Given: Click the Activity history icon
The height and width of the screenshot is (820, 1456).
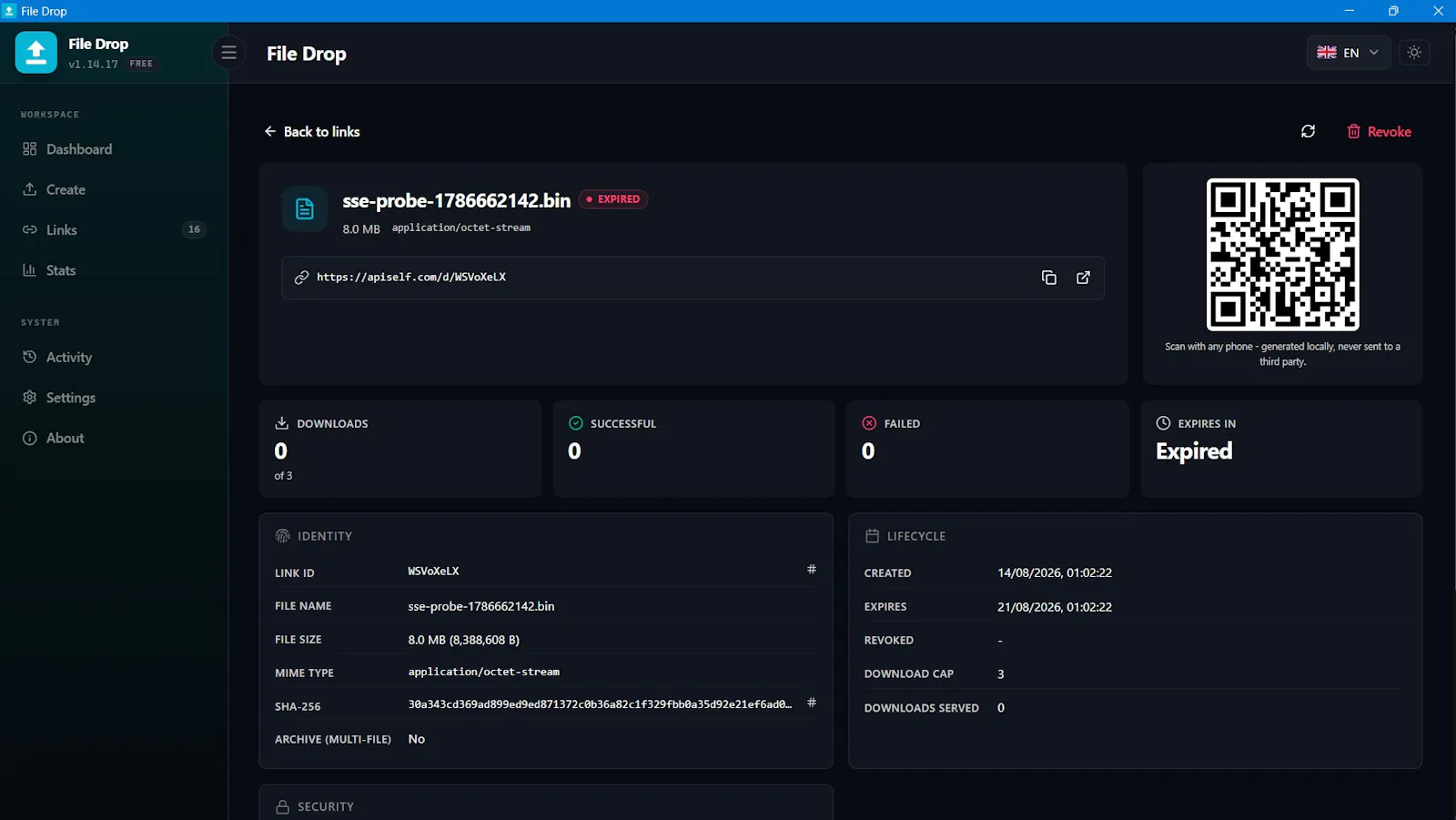Looking at the screenshot, I should [29, 358].
